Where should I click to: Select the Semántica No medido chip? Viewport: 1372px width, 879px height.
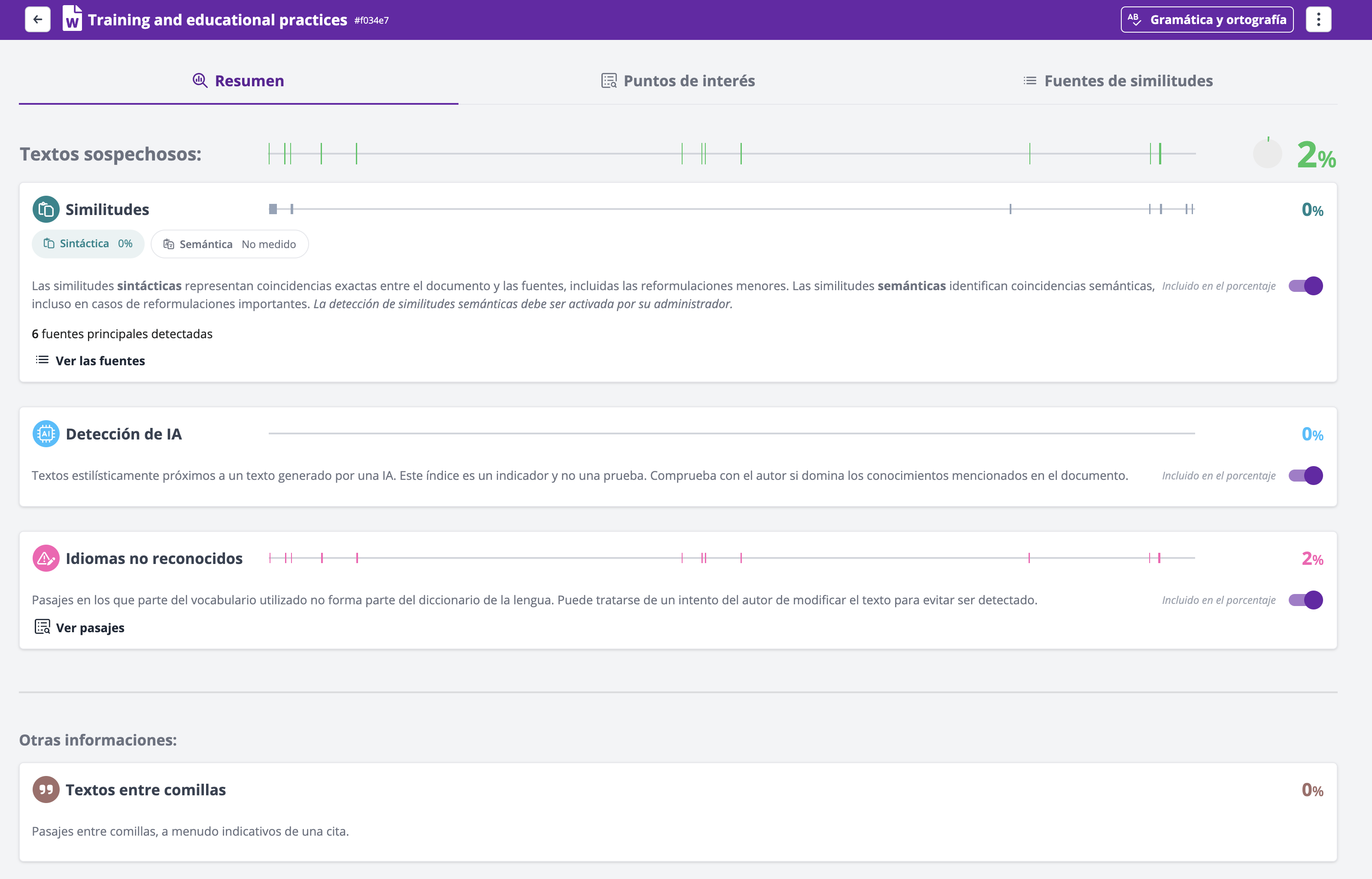click(x=229, y=244)
